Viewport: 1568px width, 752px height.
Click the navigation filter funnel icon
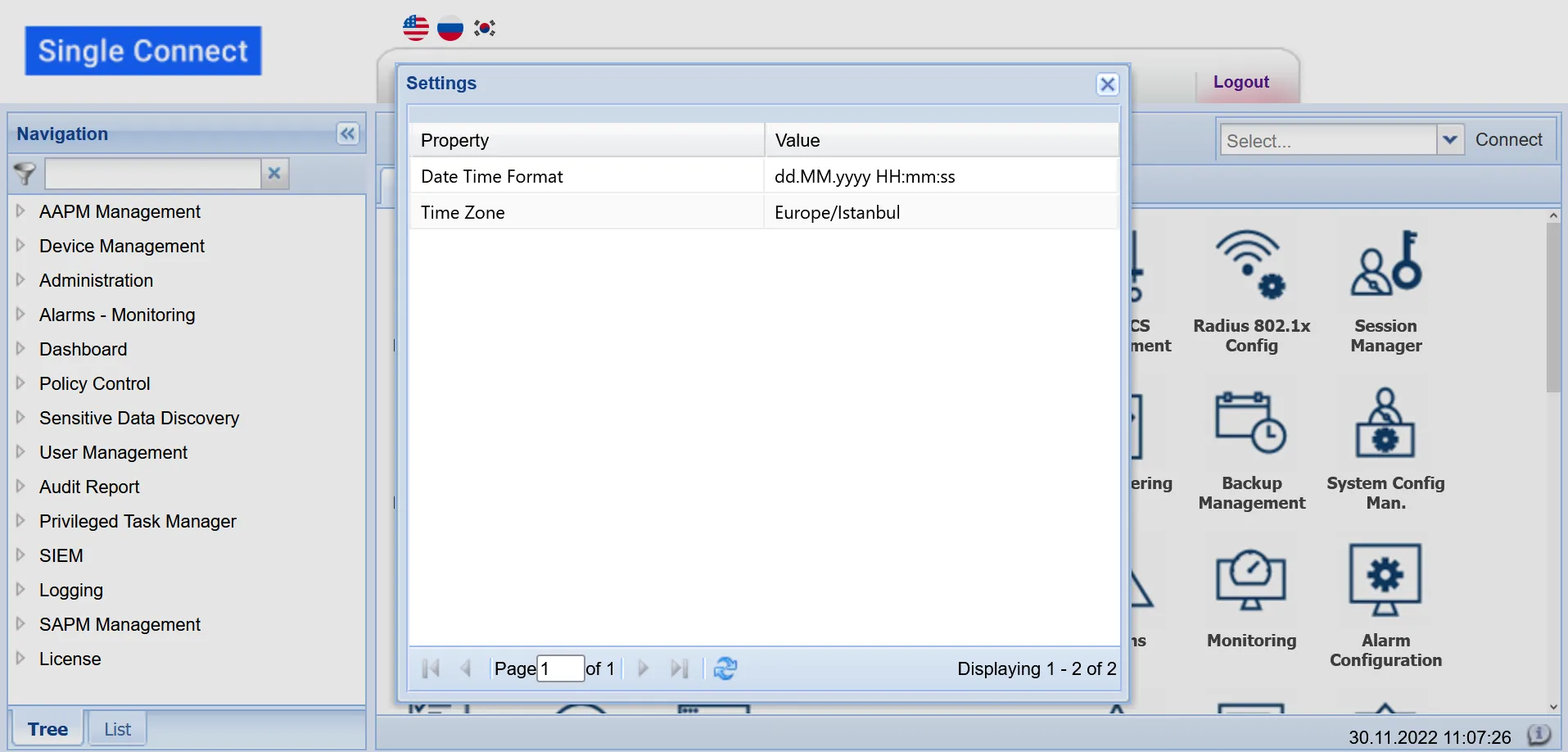[25, 174]
